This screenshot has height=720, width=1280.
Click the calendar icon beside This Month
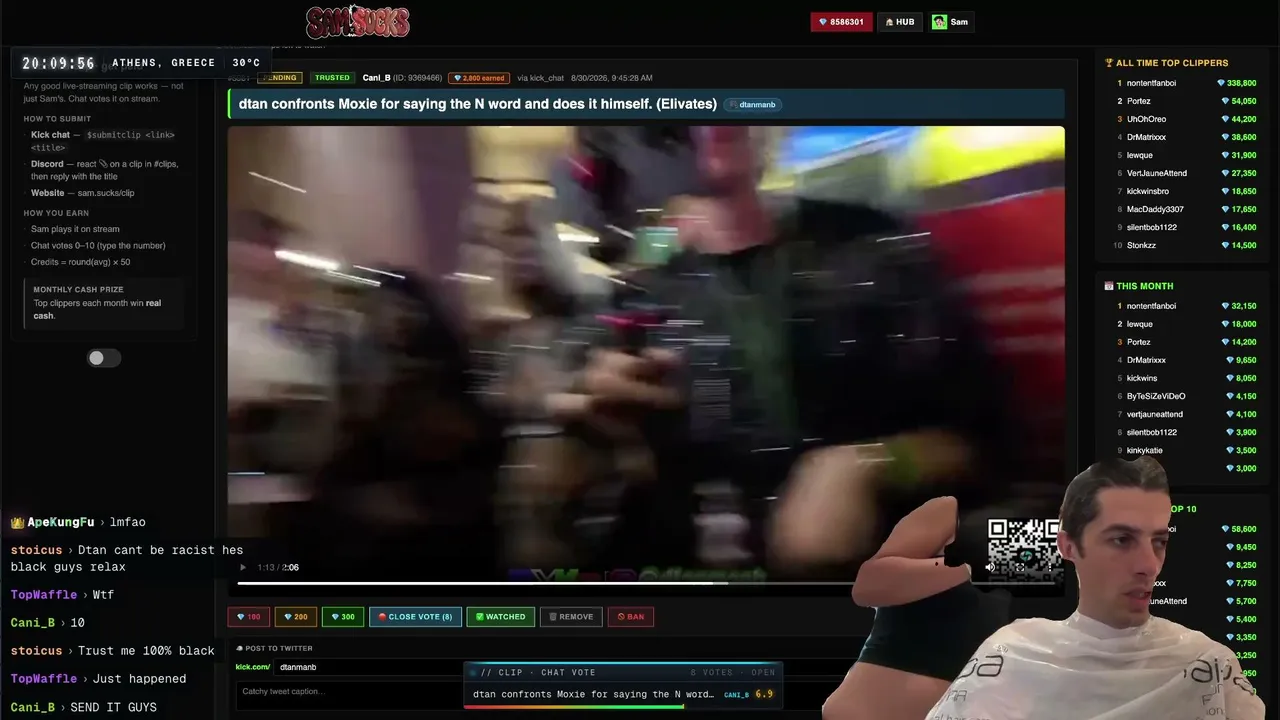pyautogui.click(x=1109, y=286)
